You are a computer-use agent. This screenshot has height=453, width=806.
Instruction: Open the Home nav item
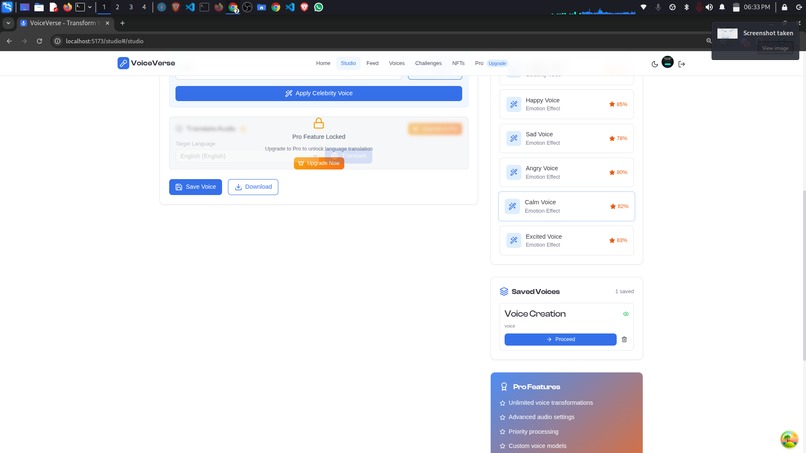tap(323, 63)
